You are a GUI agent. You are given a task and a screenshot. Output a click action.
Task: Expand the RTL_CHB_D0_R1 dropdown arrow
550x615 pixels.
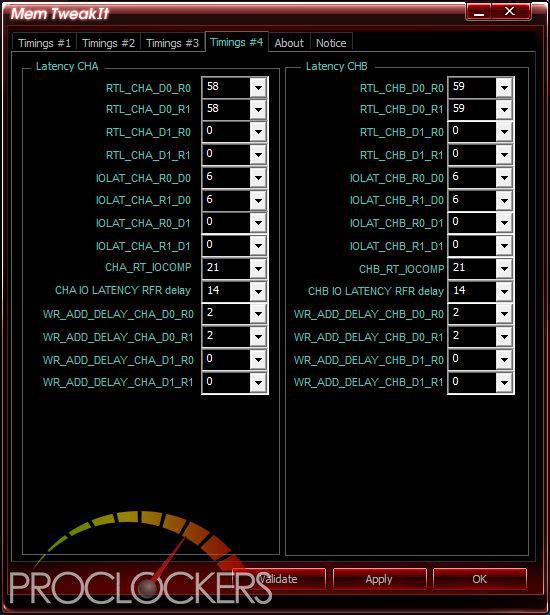[x=504, y=110]
